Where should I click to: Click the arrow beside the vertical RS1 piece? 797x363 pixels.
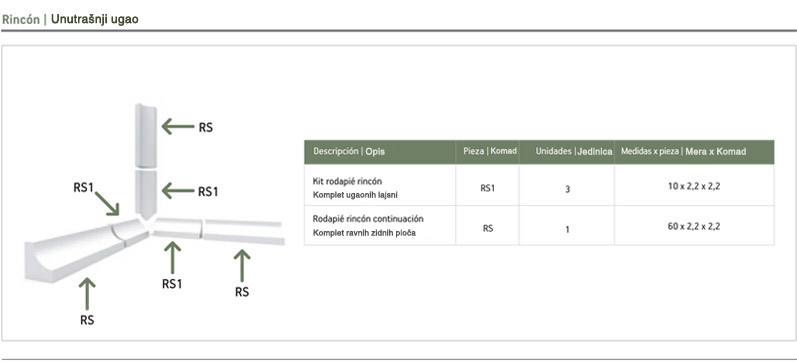(x=178, y=191)
